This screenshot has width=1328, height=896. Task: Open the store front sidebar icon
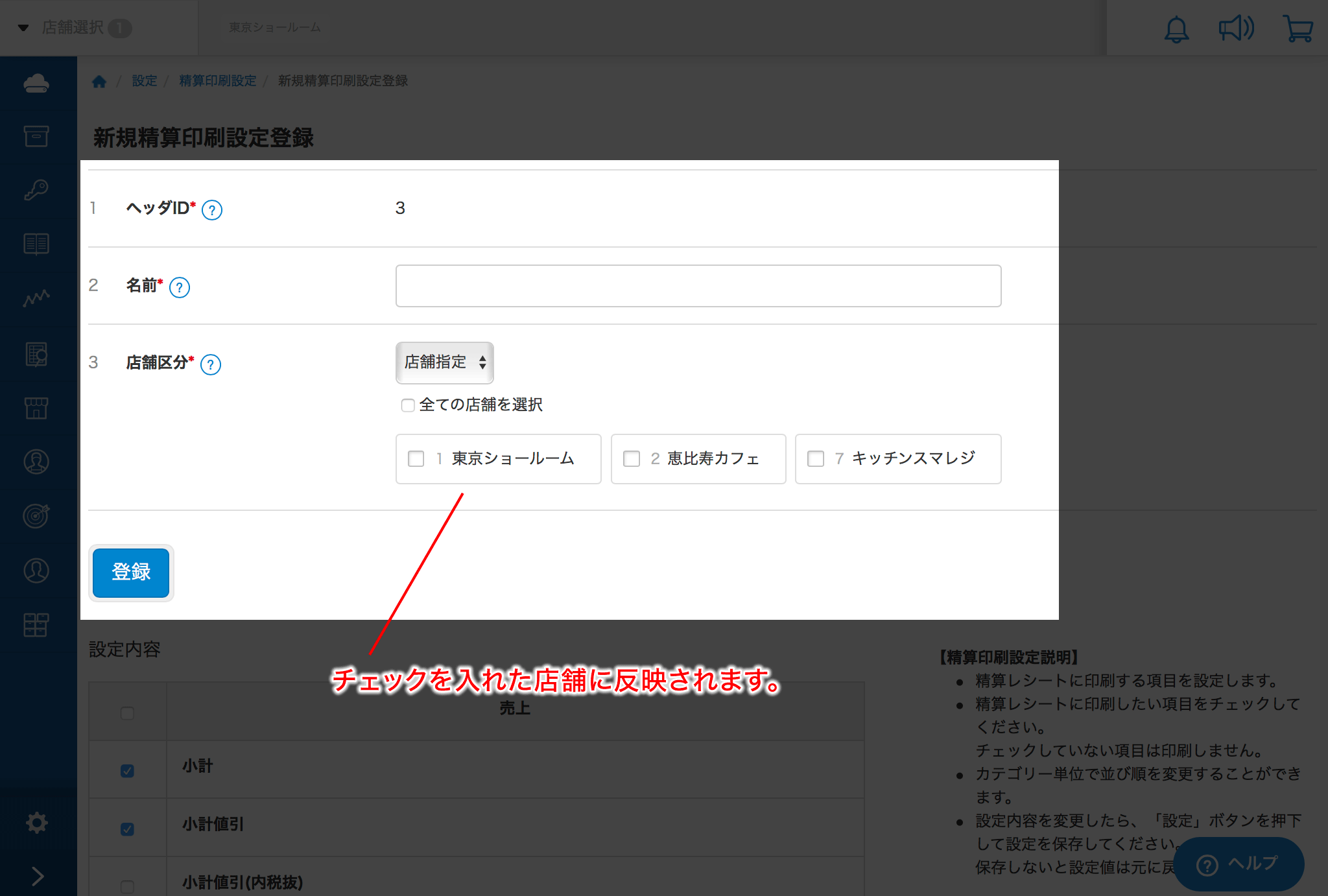click(x=36, y=408)
